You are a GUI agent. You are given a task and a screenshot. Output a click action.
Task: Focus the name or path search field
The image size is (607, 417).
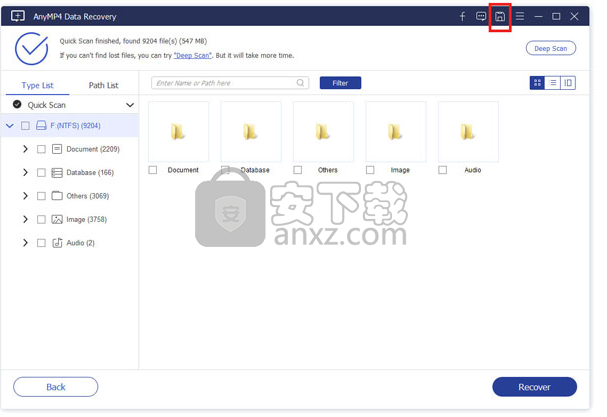coord(230,82)
